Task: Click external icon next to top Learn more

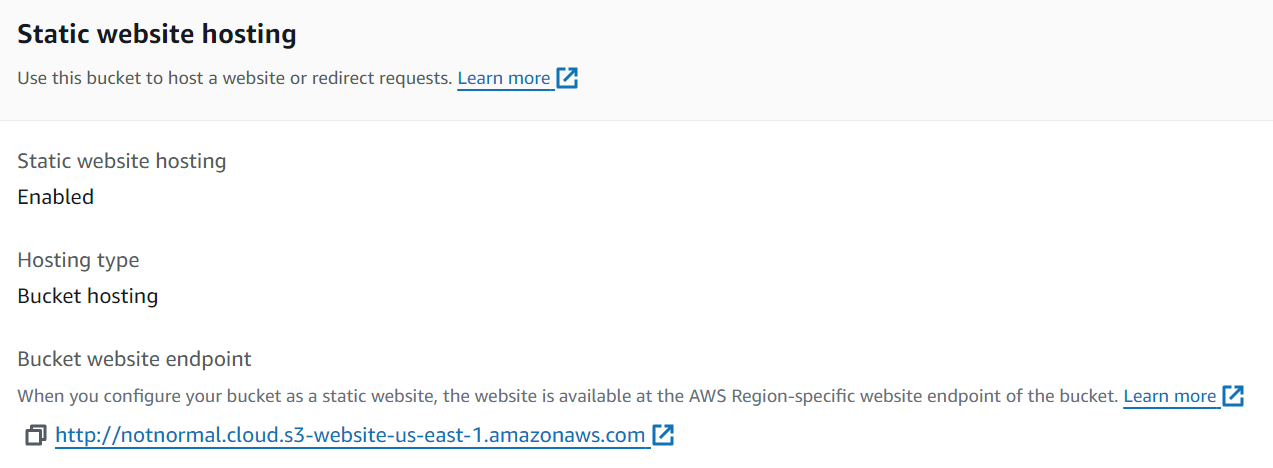Action: (x=567, y=78)
